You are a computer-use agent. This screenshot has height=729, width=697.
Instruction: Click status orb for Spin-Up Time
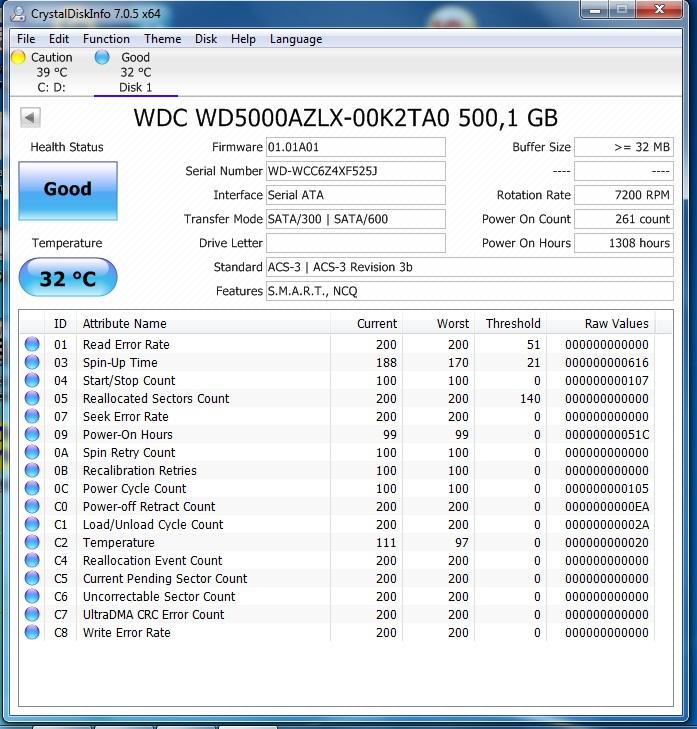[32, 362]
